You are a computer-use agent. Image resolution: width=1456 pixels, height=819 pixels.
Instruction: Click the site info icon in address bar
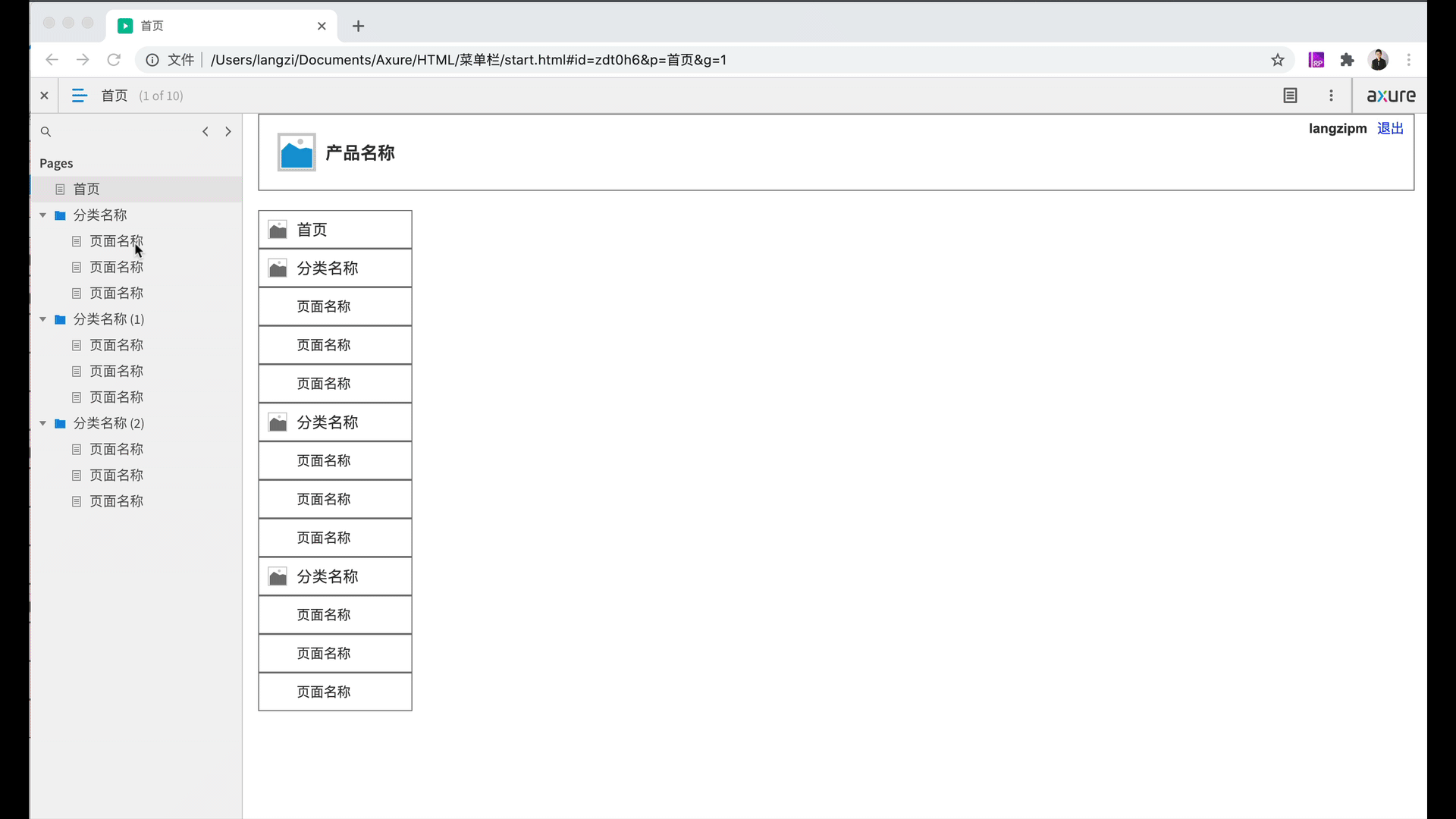point(152,60)
